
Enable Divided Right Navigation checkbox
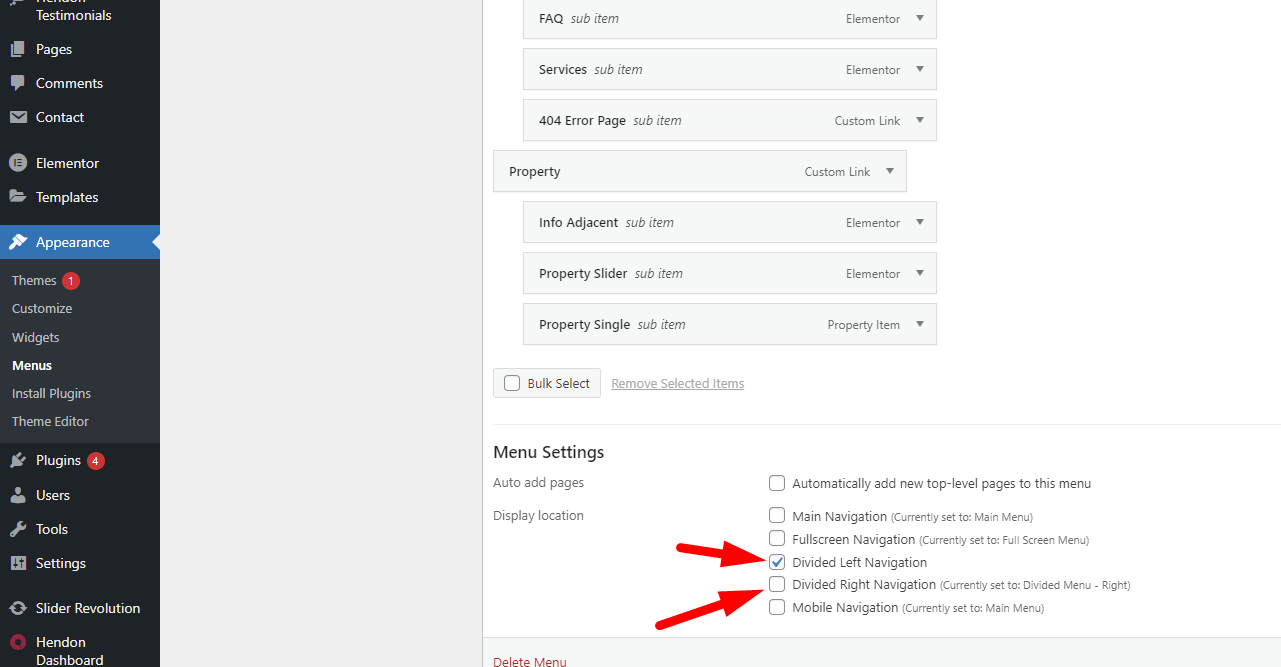pos(777,584)
